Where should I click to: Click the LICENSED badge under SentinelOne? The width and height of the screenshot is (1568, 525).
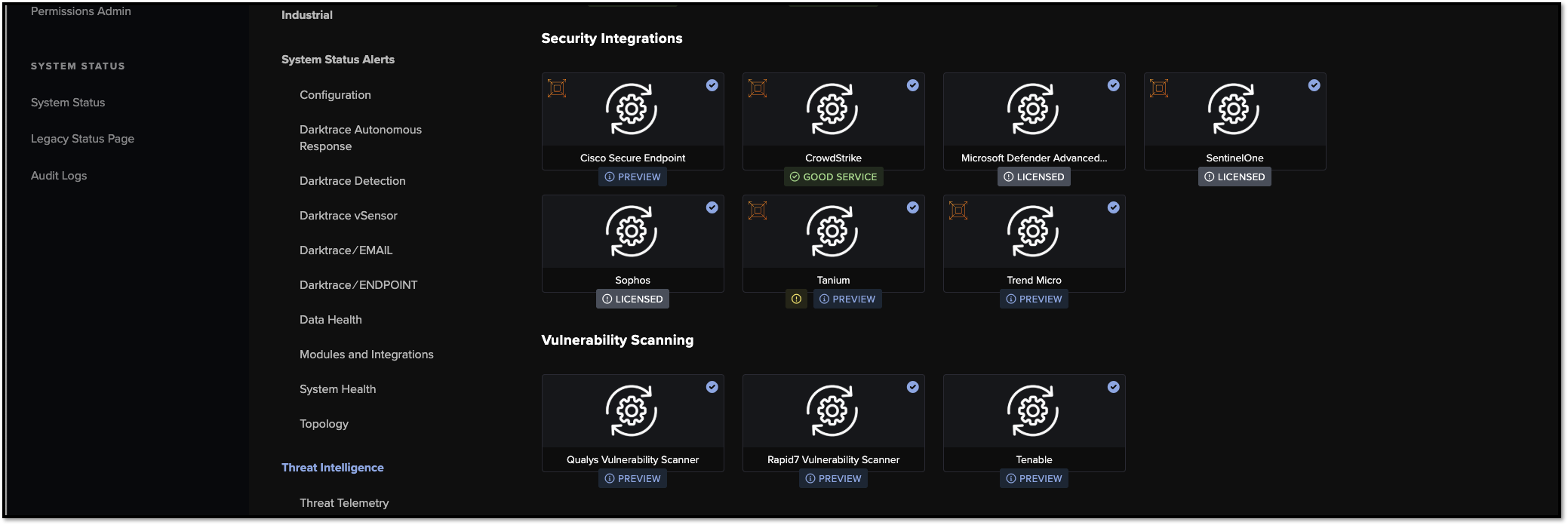point(1234,177)
